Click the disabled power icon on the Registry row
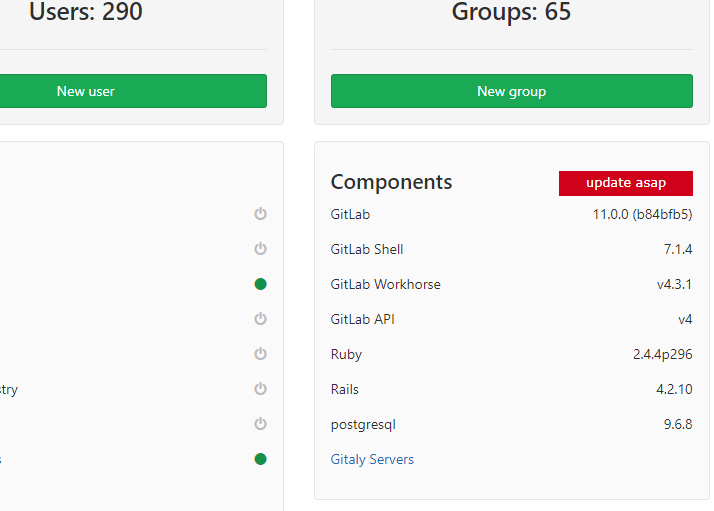 260,389
